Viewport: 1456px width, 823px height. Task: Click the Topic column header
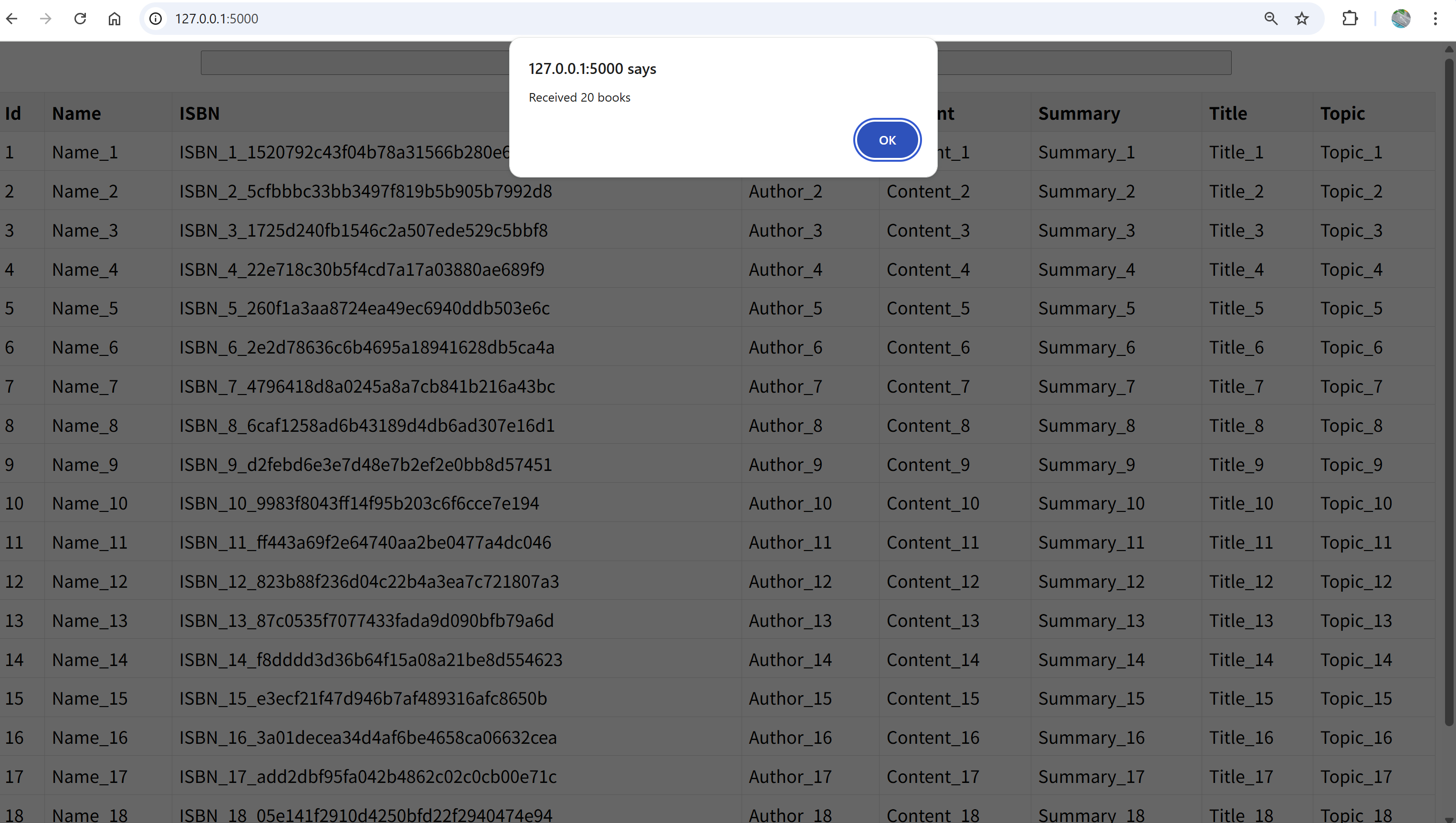pyautogui.click(x=1342, y=114)
